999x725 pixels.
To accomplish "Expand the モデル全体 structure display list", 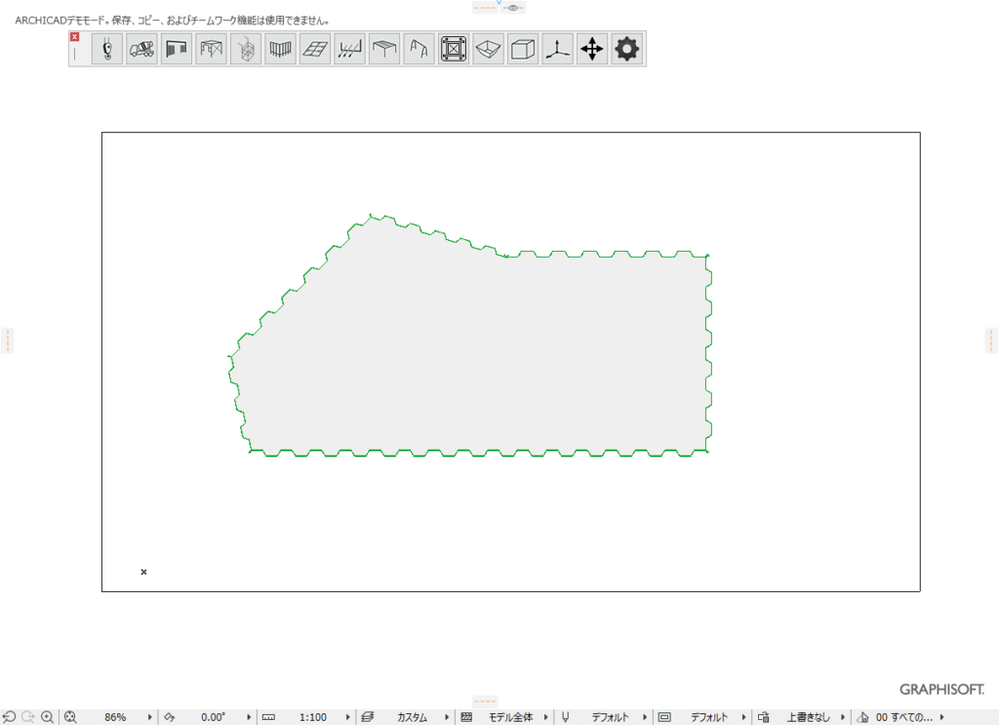I will pyautogui.click(x=546, y=717).
